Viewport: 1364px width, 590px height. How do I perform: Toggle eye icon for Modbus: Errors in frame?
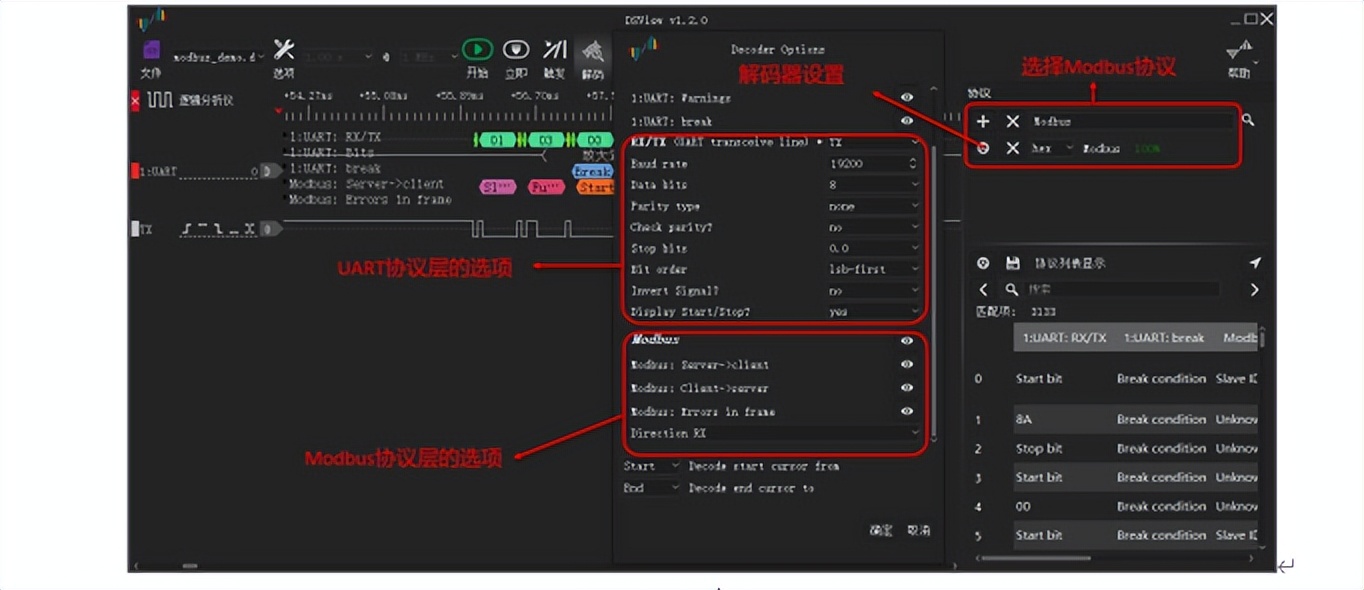pyautogui.click(x=907, y=411)
